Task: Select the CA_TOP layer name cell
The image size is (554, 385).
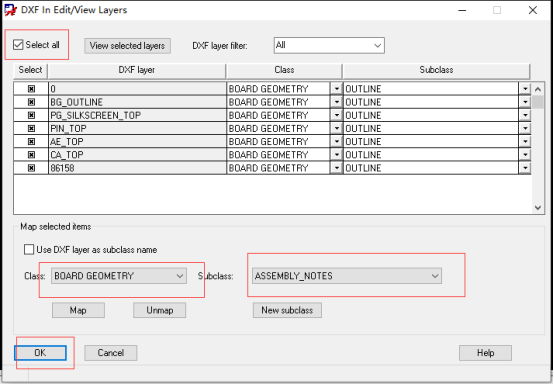Action: [137, 155]
